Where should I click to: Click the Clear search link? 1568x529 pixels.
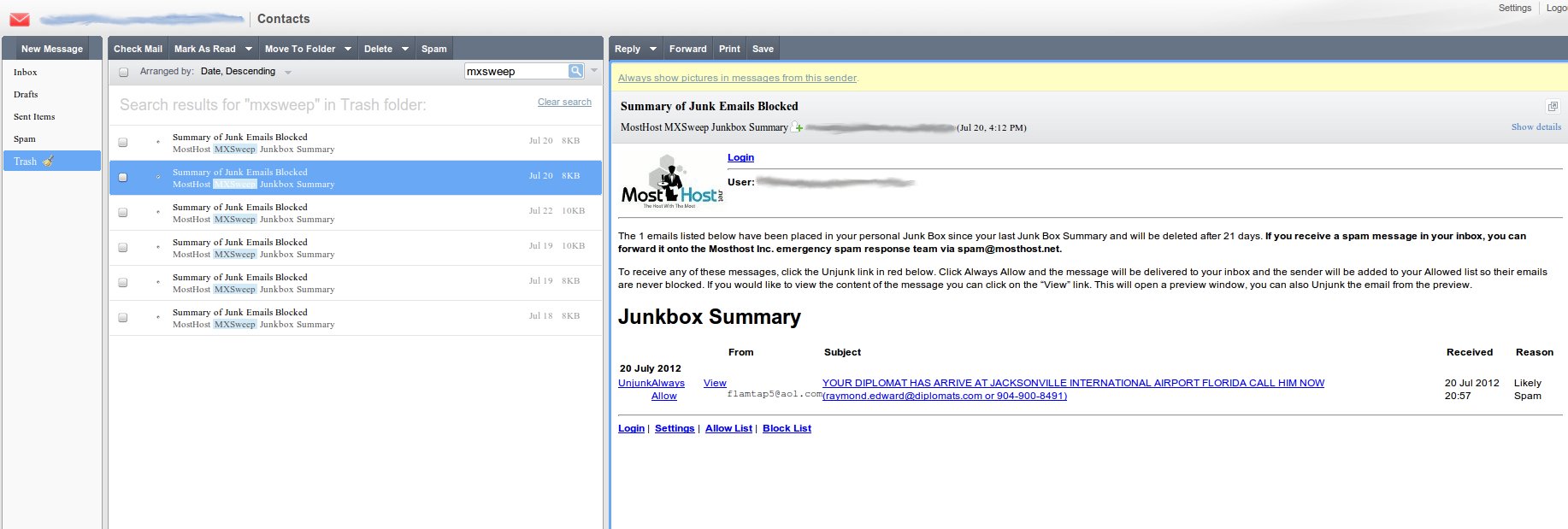pyautogui.click(x=564, y=102)
